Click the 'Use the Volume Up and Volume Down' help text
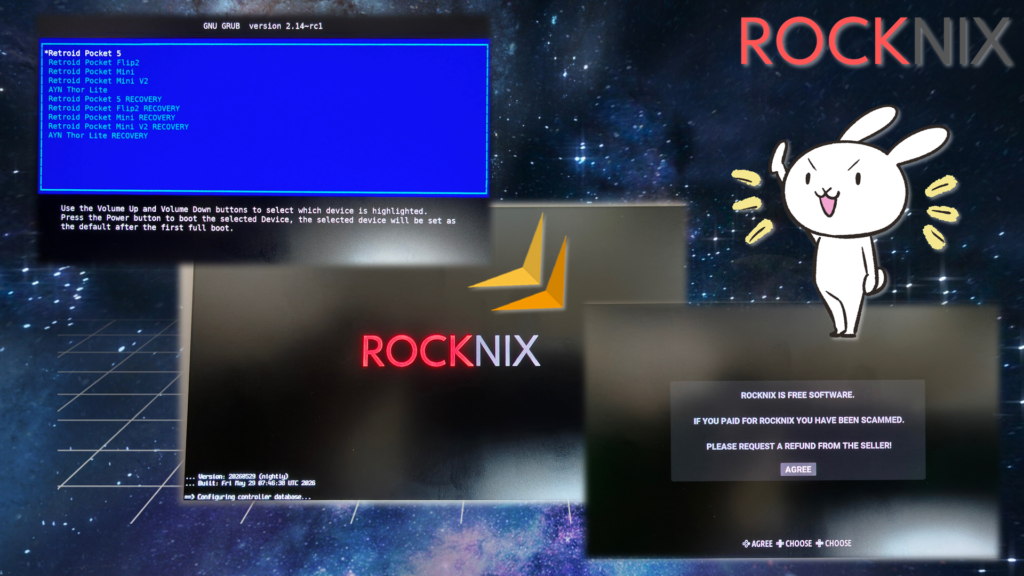1024x576 pixels. coord(258,219)
